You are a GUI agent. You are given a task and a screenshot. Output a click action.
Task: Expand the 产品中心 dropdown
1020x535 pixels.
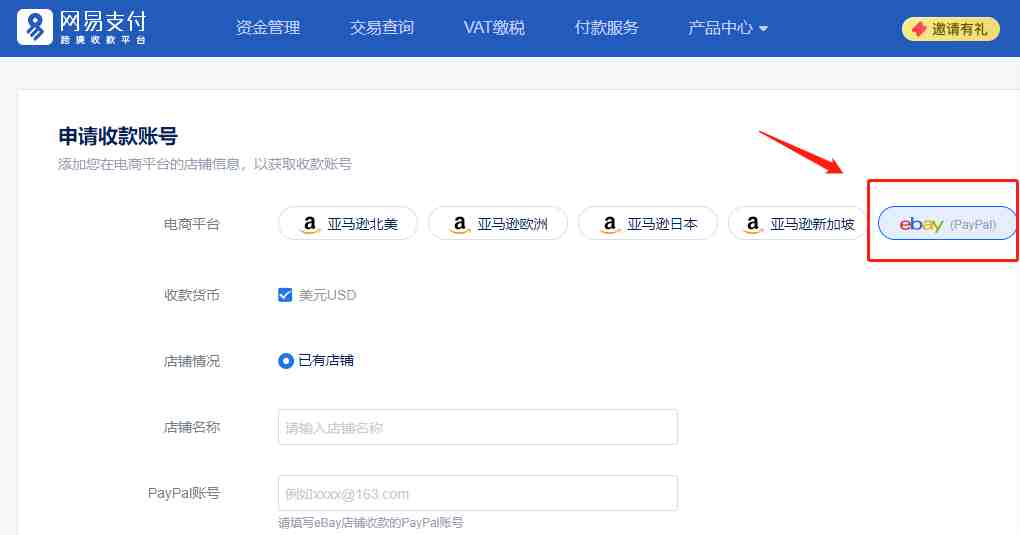coord(728,28)
